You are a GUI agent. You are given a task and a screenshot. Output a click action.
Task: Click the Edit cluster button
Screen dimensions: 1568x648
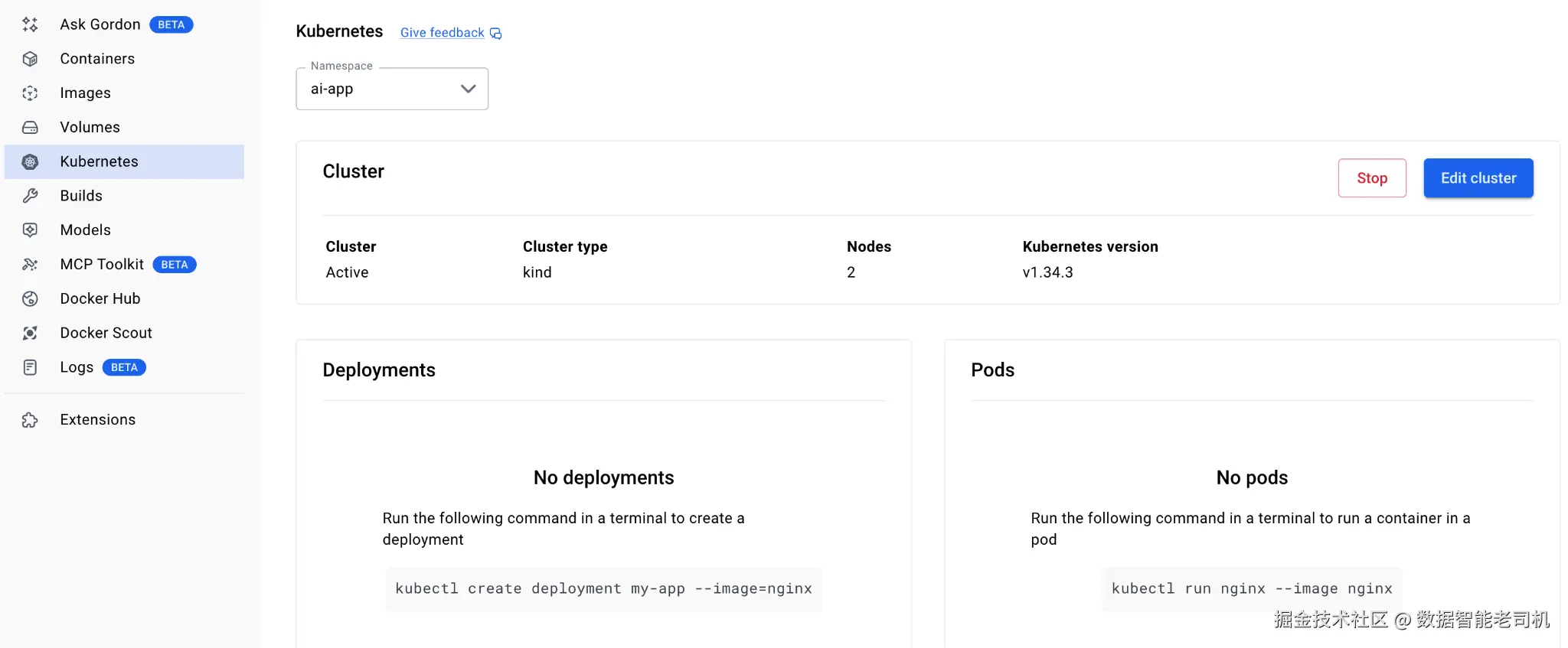coord(1478,178)
